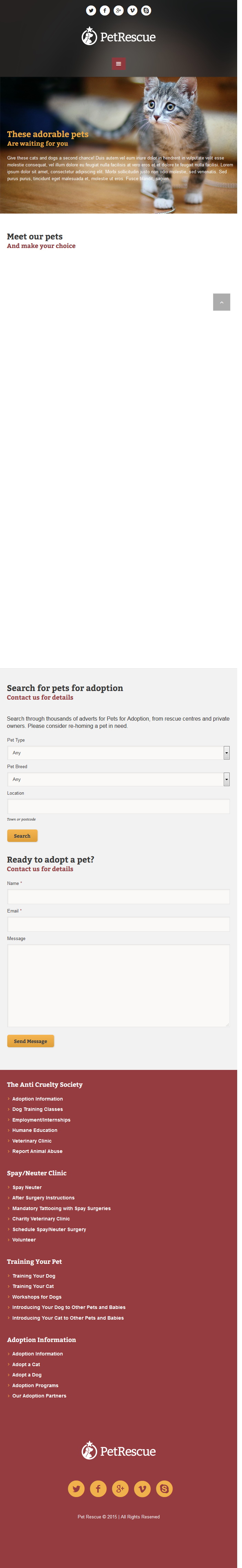This screenshot has height=1568, width=242.
Task: Click the Search button
Action: pos(22,836)
